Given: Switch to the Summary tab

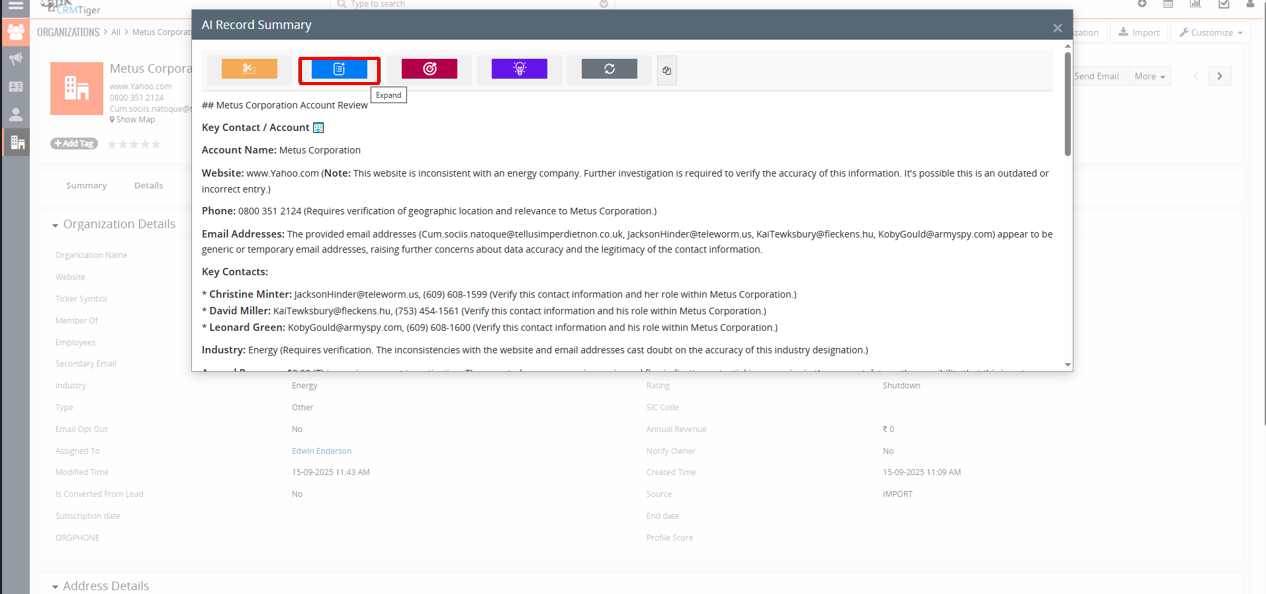Looking at the screenshot, I should pos(86,185).
